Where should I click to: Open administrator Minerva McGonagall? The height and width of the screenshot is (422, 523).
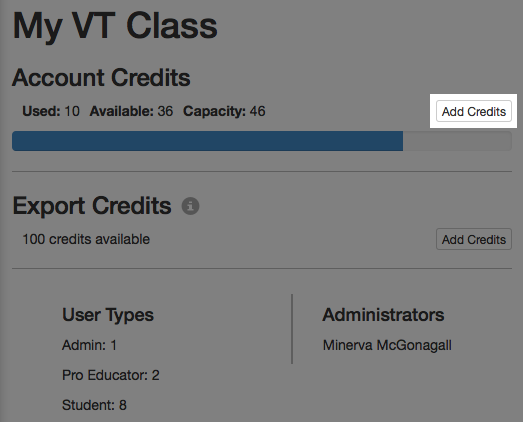click(x=387, y=345)
